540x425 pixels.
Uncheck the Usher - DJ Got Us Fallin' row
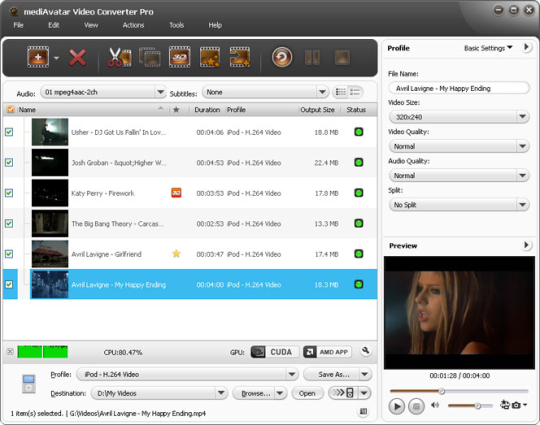point(9,132)
